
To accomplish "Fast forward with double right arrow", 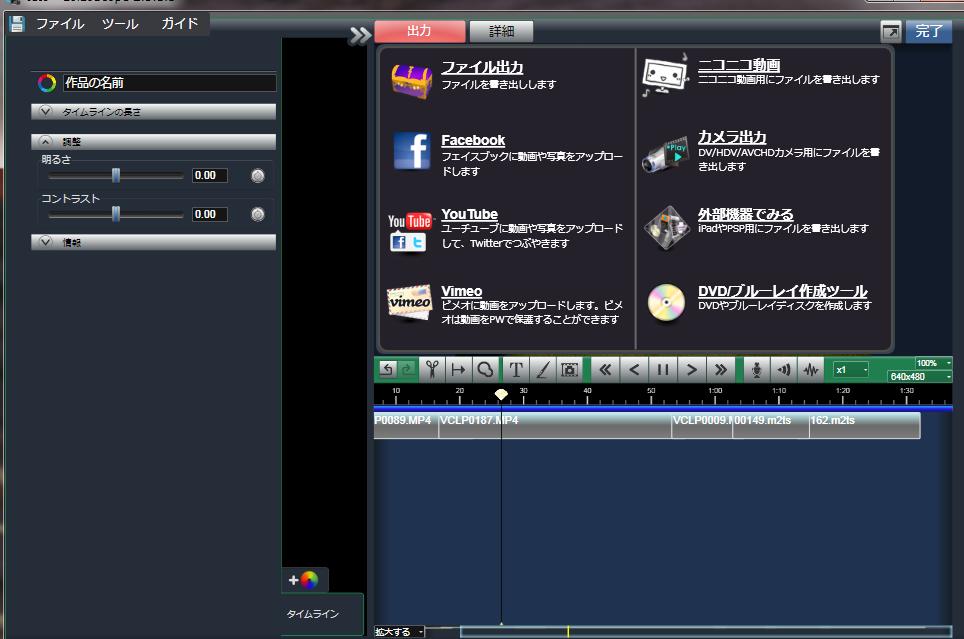I will tap(721, 370).
